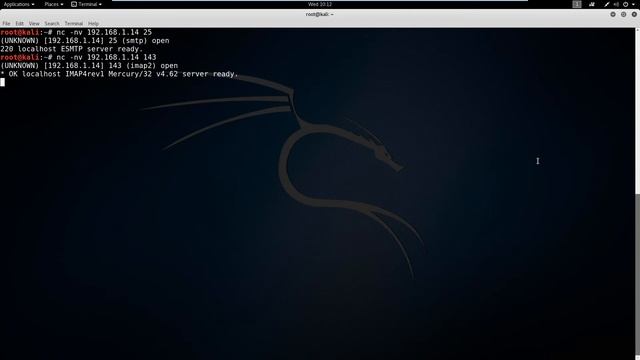
Task: Open the Terminal app menu in top bar
Action: pyautogui.click(x=86, y=4)
